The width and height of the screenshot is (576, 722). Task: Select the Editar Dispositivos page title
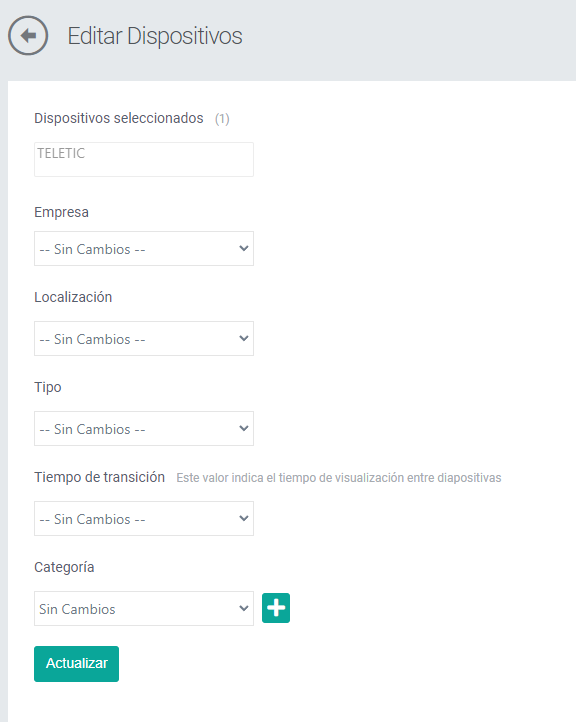click(155, 36)
